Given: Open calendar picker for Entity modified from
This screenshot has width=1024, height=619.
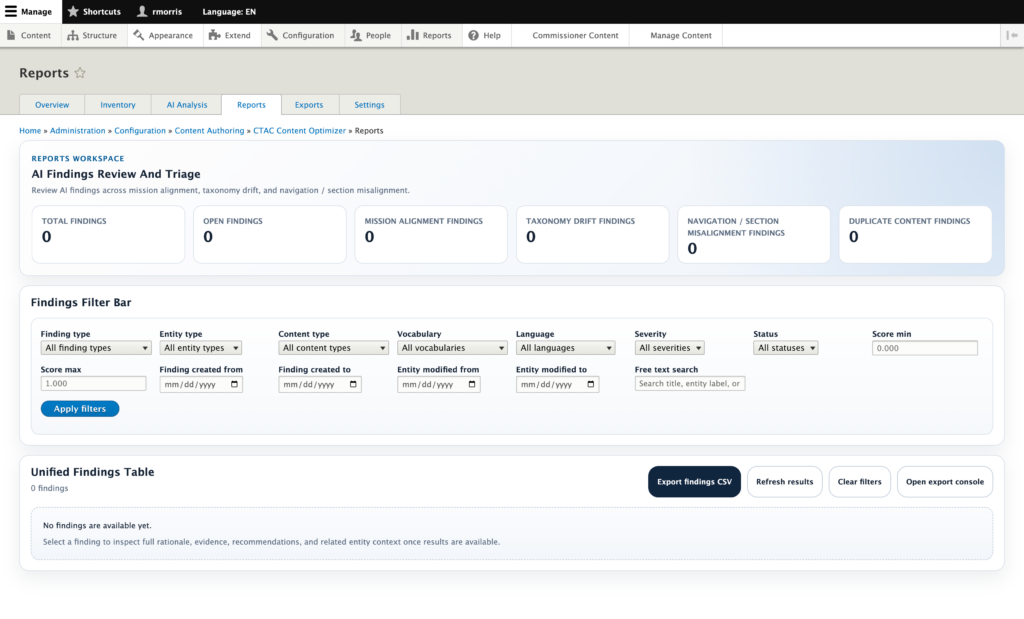Looking at the screenshot, I should pos(472,384).
